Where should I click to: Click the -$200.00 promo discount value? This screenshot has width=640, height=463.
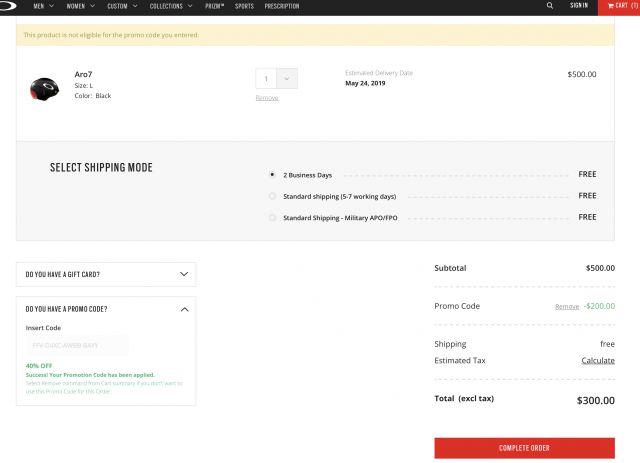click(x=599, y=306)
